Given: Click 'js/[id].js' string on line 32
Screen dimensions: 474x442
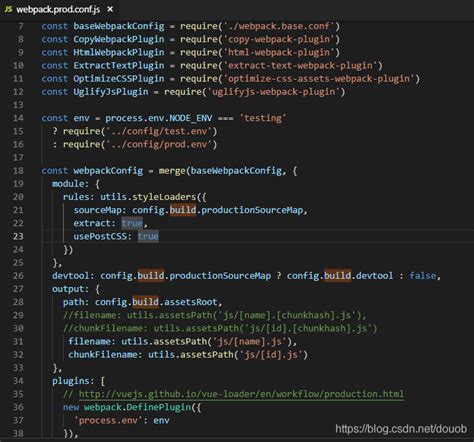Looking at the screenshot, I should (x=271, y=354).
